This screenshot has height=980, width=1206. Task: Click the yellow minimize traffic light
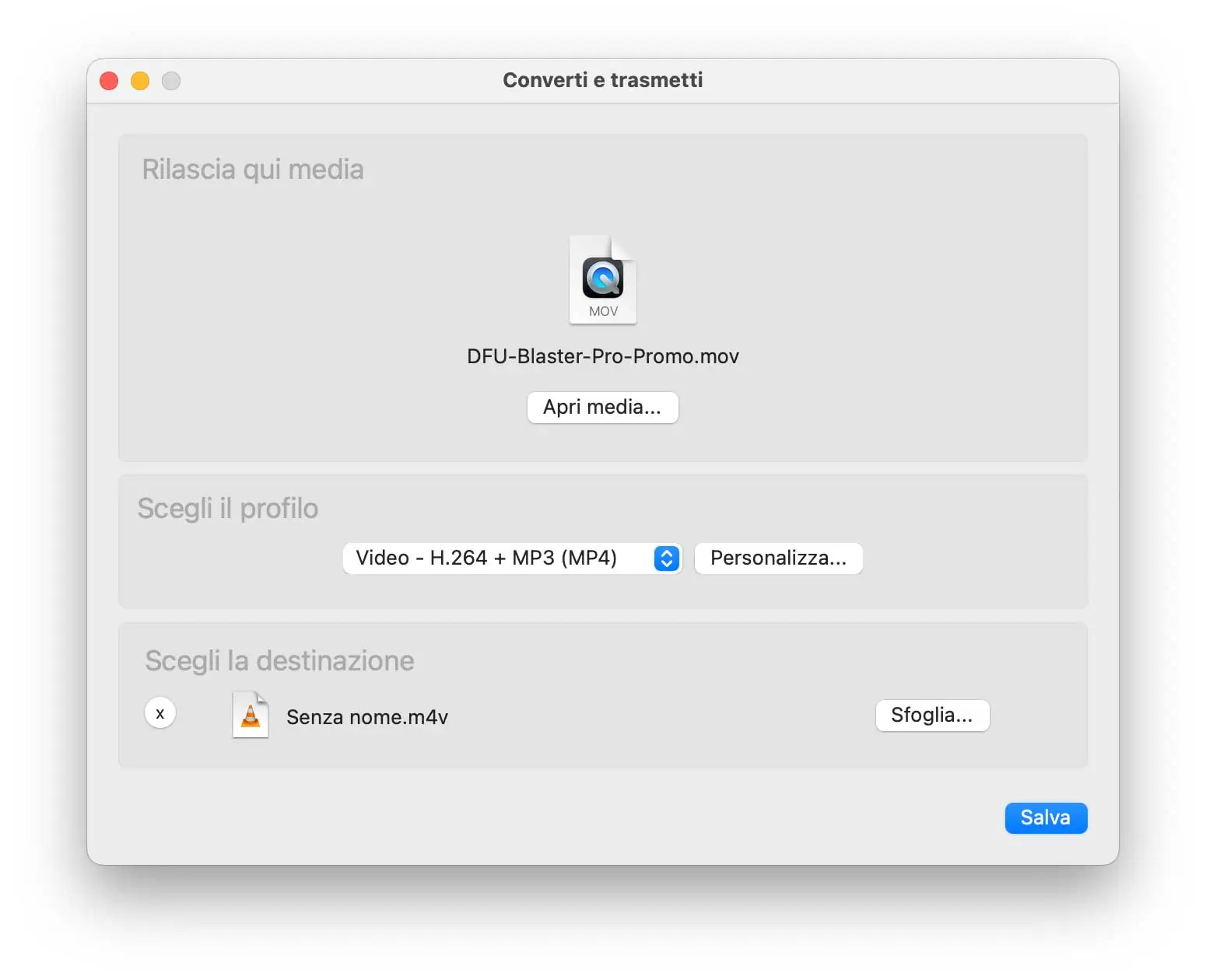pyautogui.click(x=140, y=80)
